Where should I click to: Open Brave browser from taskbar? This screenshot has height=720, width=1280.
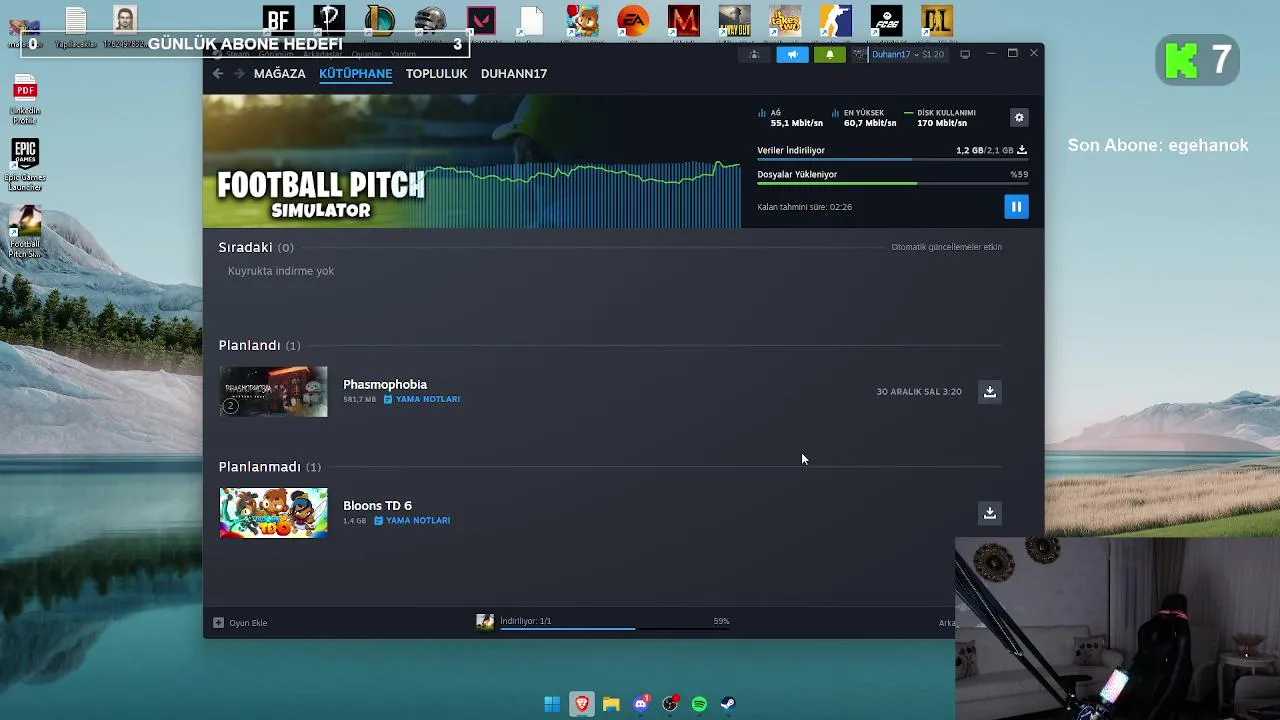[582, 704]
